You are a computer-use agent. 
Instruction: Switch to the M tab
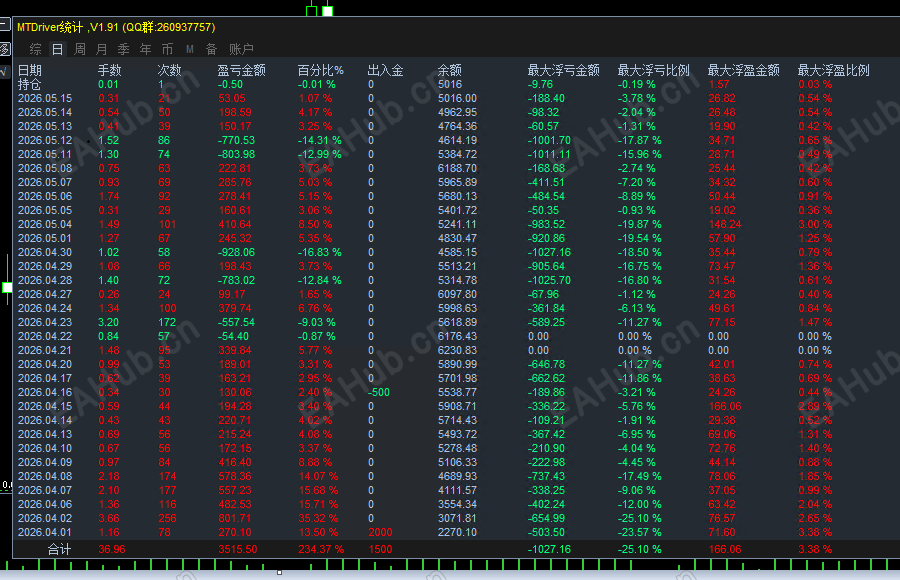[189, 49]
